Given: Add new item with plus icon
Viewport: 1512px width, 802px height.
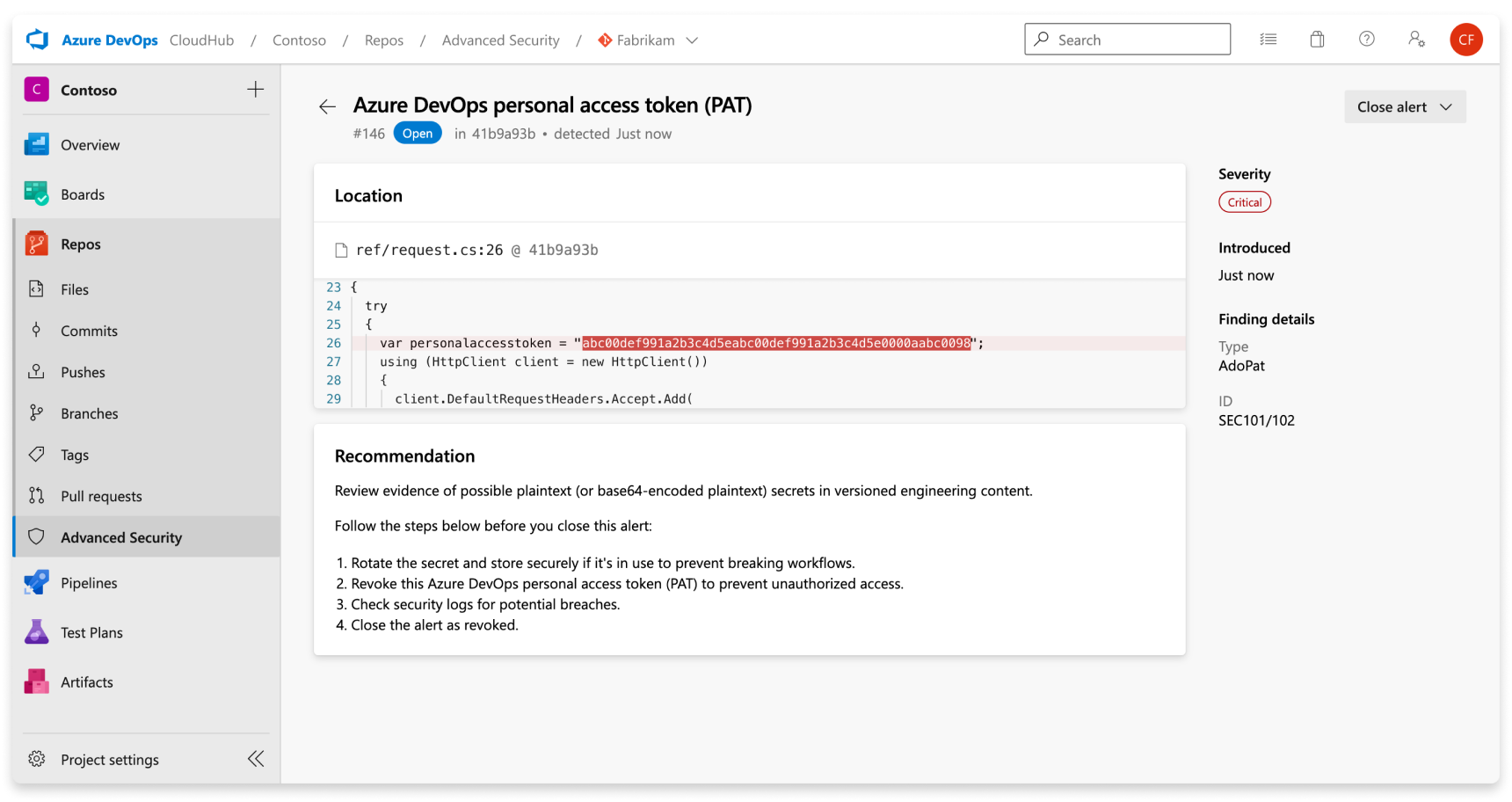Looking at the screenshot, I should [x=255, y=90].
